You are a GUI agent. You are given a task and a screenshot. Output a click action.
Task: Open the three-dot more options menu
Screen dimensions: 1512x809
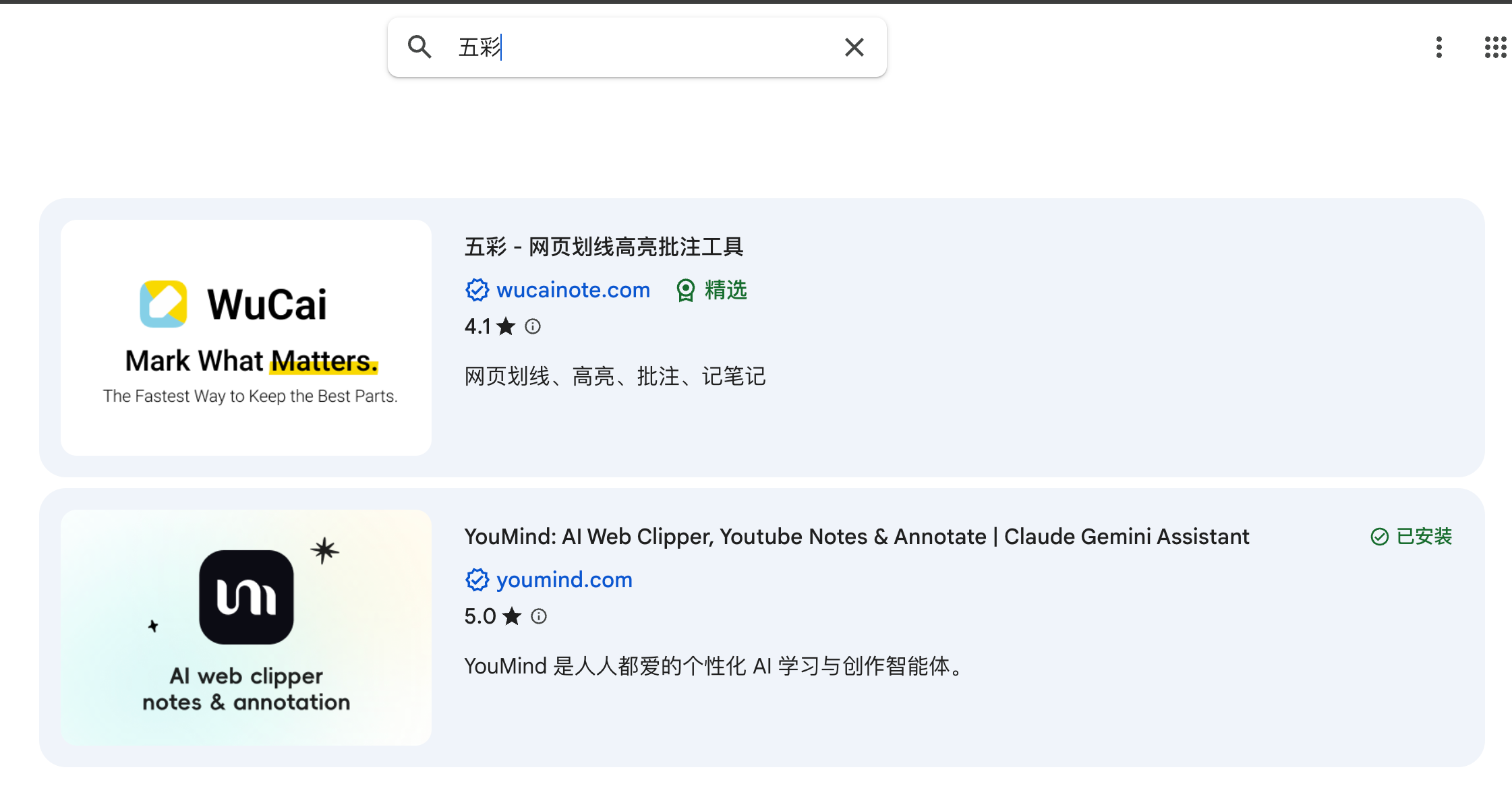[x=1439, y=47]
